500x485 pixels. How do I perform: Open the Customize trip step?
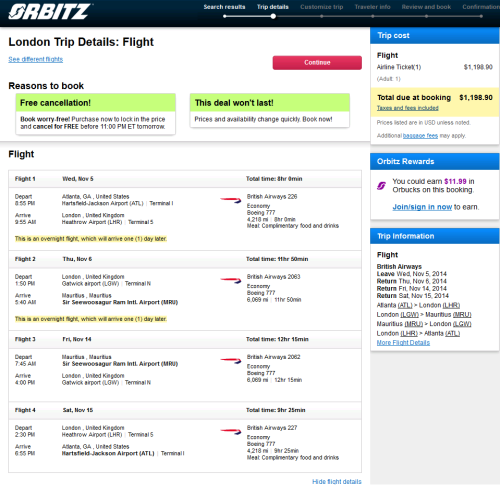coord(321,7)
